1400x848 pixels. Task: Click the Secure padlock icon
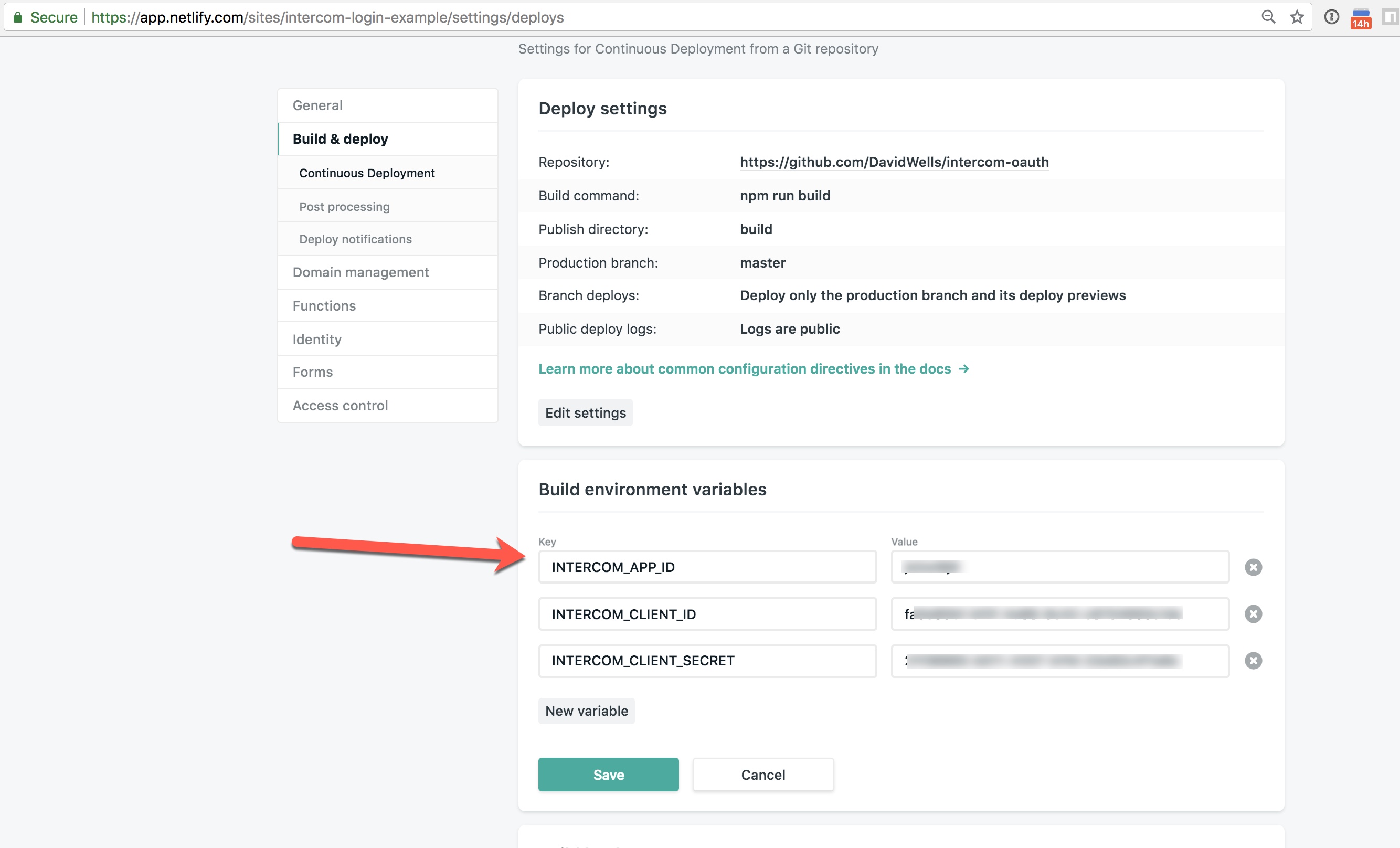click(18, 17)
